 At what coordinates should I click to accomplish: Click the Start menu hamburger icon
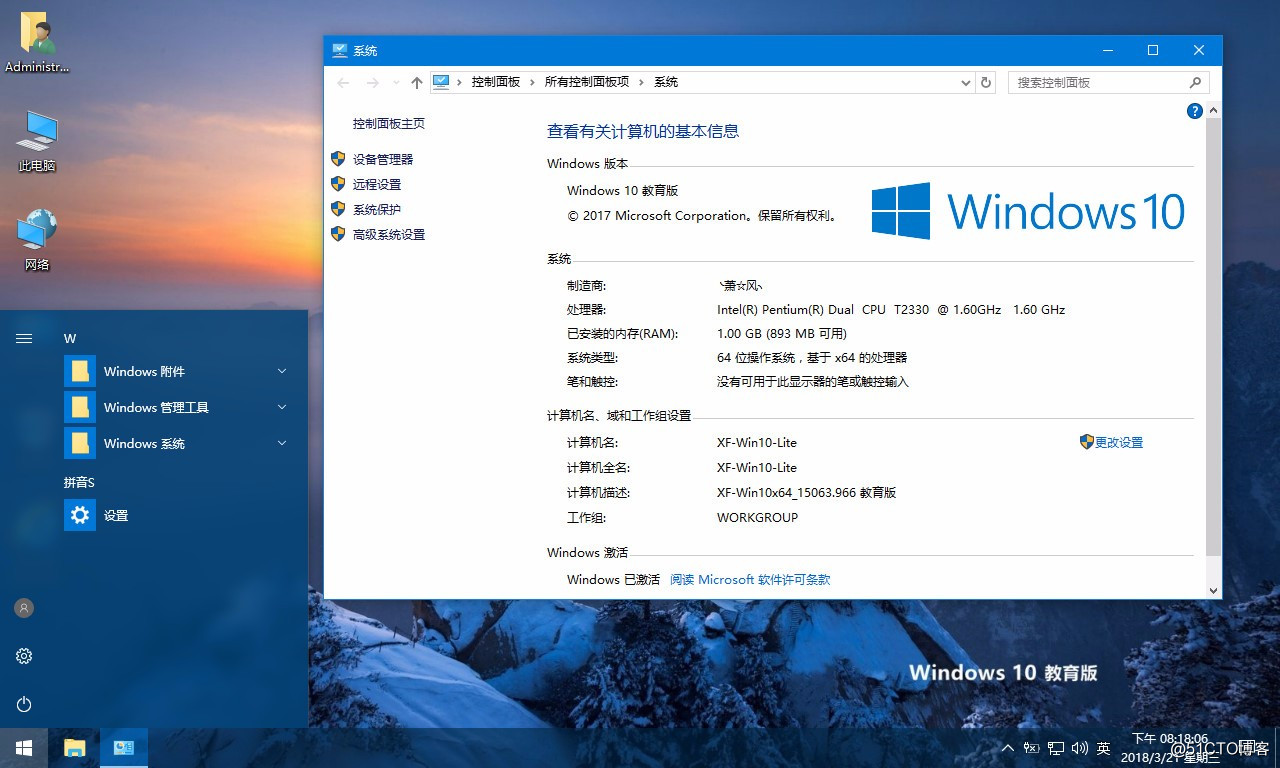[x=24, y=338]
